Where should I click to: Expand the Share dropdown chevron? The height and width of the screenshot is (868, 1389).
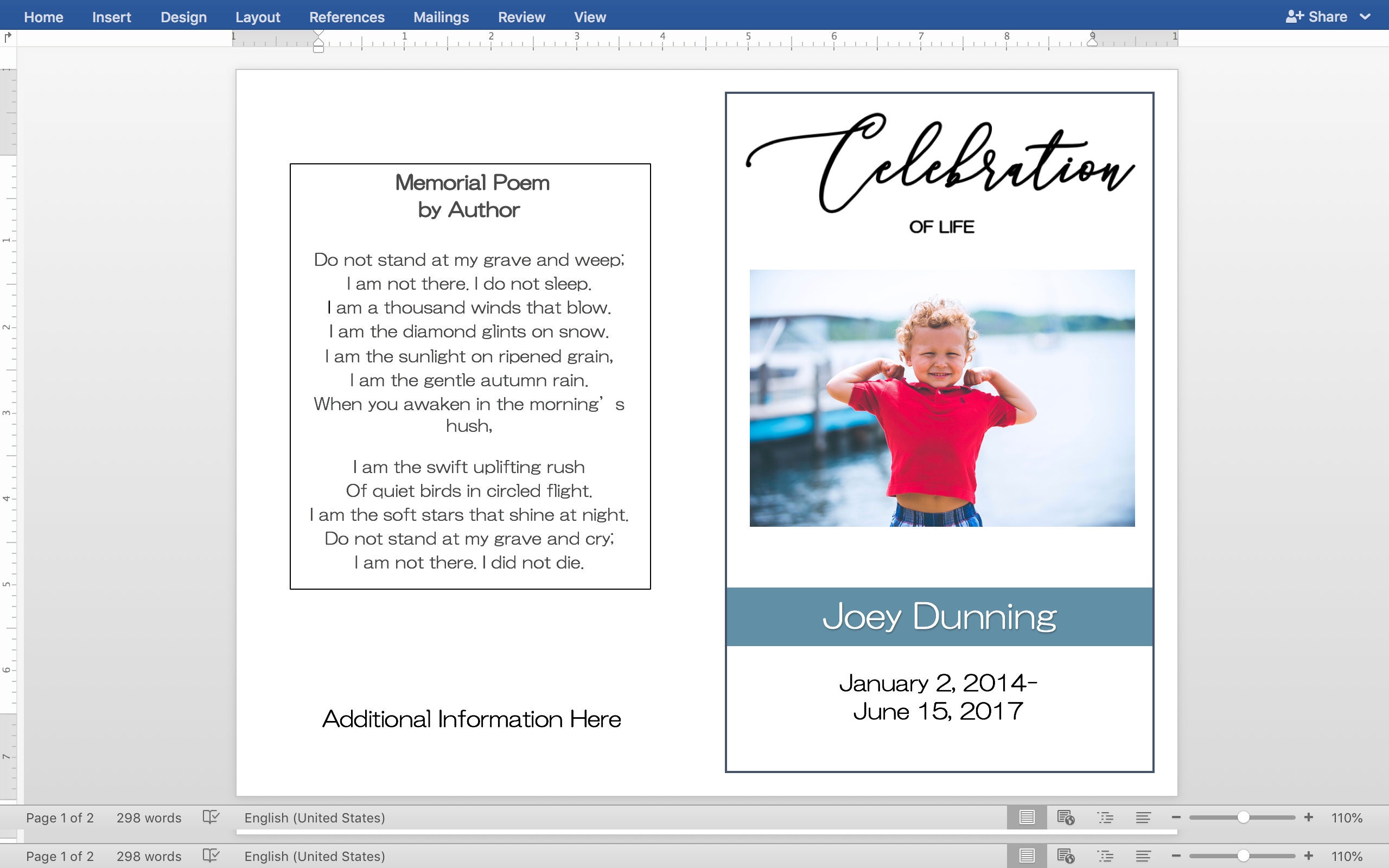(1365, 17)
